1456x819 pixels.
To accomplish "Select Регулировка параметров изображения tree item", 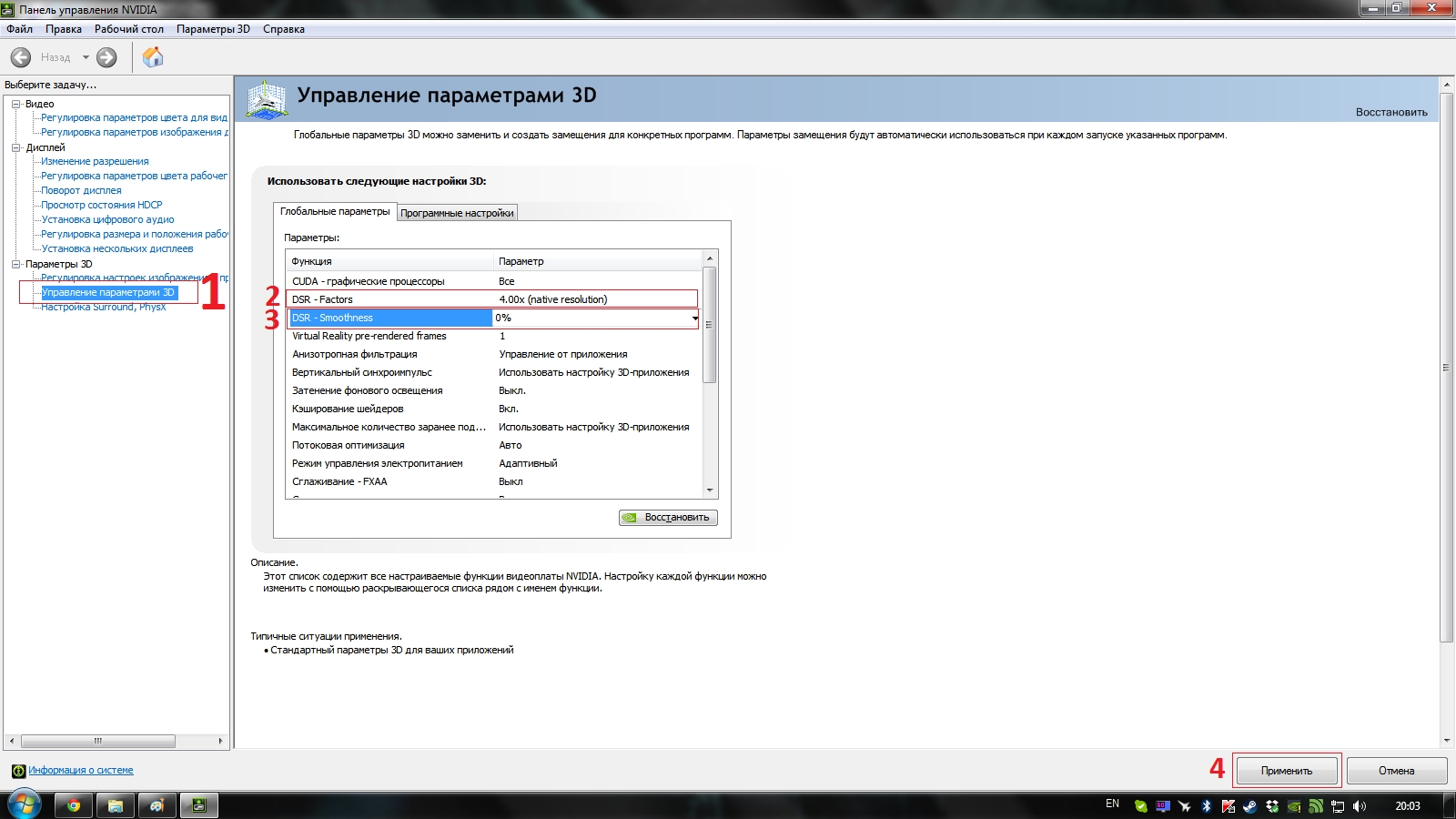I will 135,132.
